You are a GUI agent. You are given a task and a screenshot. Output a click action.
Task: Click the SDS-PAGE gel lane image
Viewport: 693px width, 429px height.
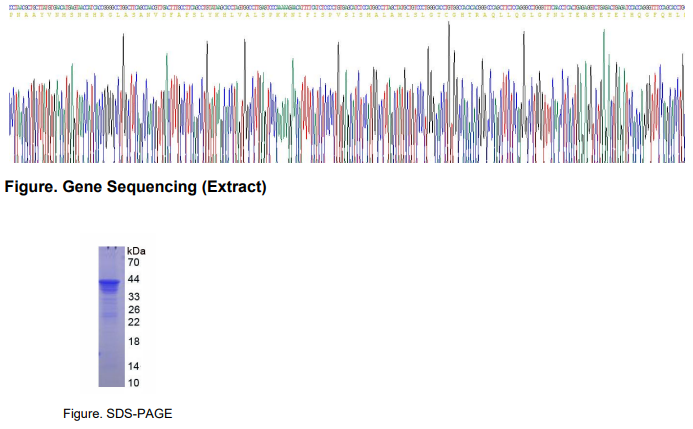pos(111,317)
